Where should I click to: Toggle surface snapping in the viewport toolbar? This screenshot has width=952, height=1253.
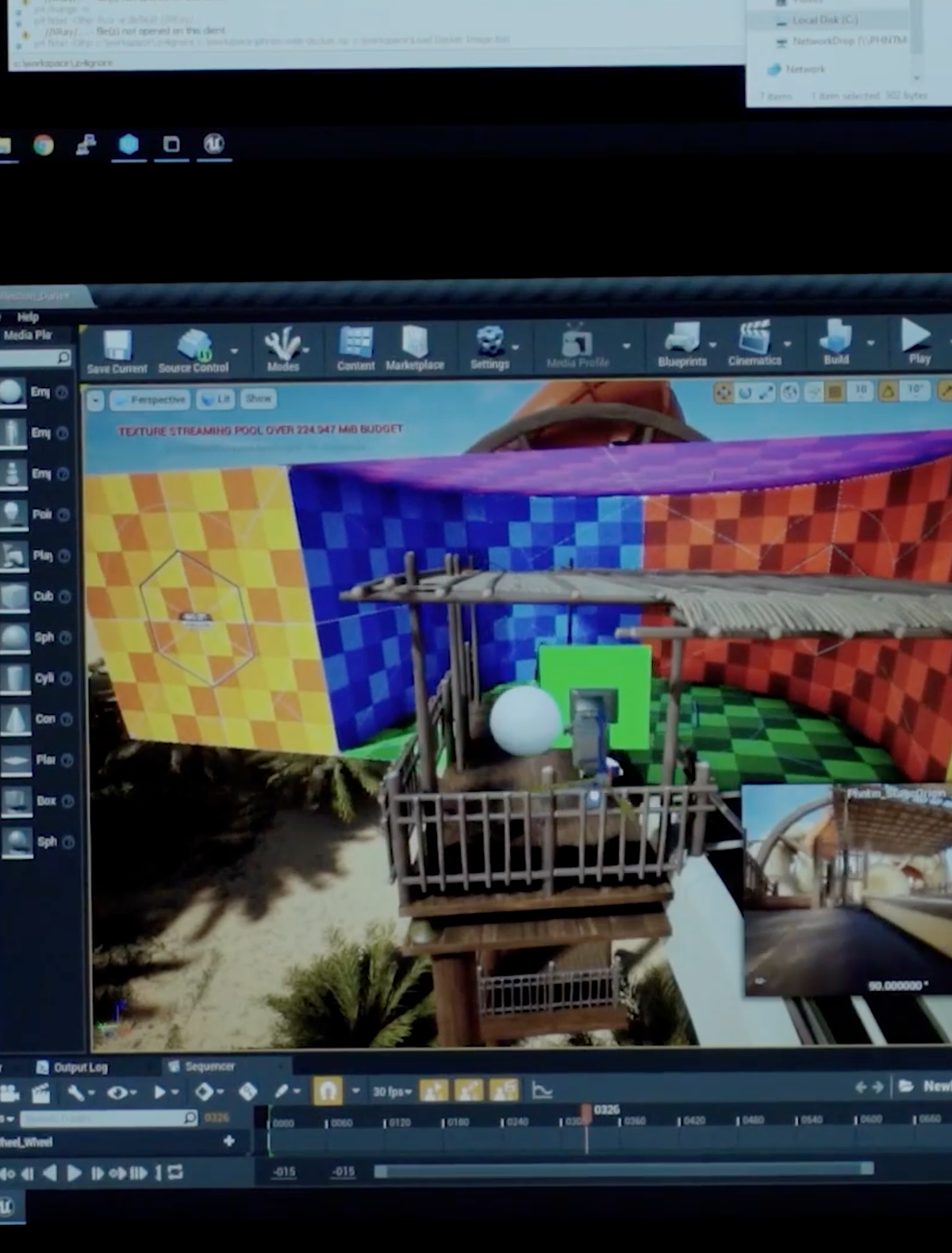(812, 392)
